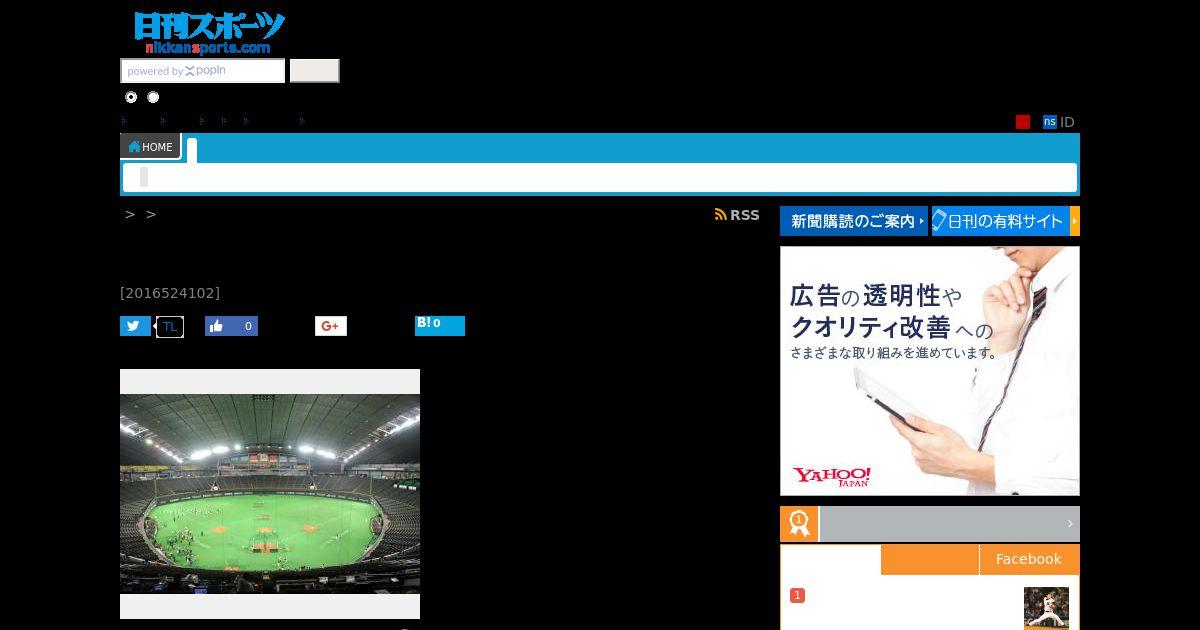Click the popIn search input field
Image resolution: width=1200 pixels, height=630 pixels.
[x=203, y=71]
